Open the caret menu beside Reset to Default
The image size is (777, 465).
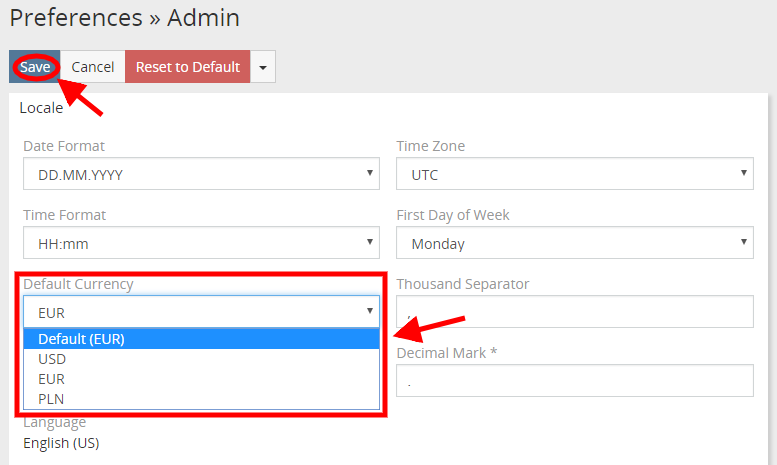click(263, 66)
